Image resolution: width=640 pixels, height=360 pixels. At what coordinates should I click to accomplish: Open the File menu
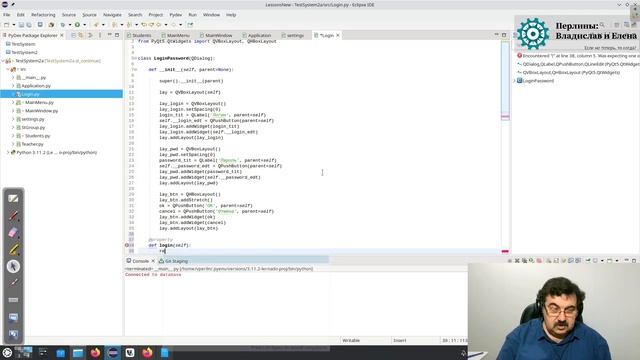pyautogui.click(x=7, y=15)
